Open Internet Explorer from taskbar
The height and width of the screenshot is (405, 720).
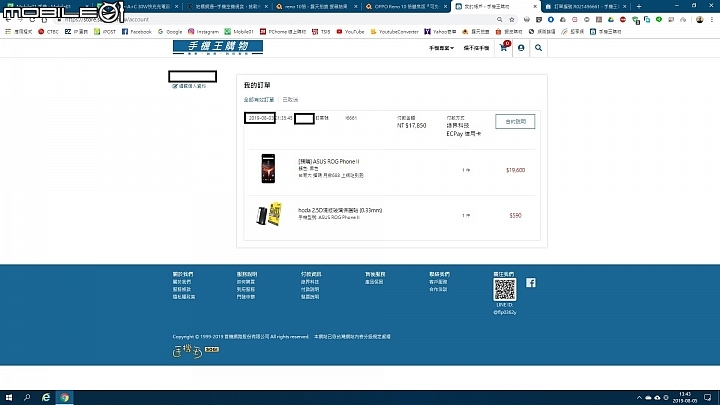45,397
